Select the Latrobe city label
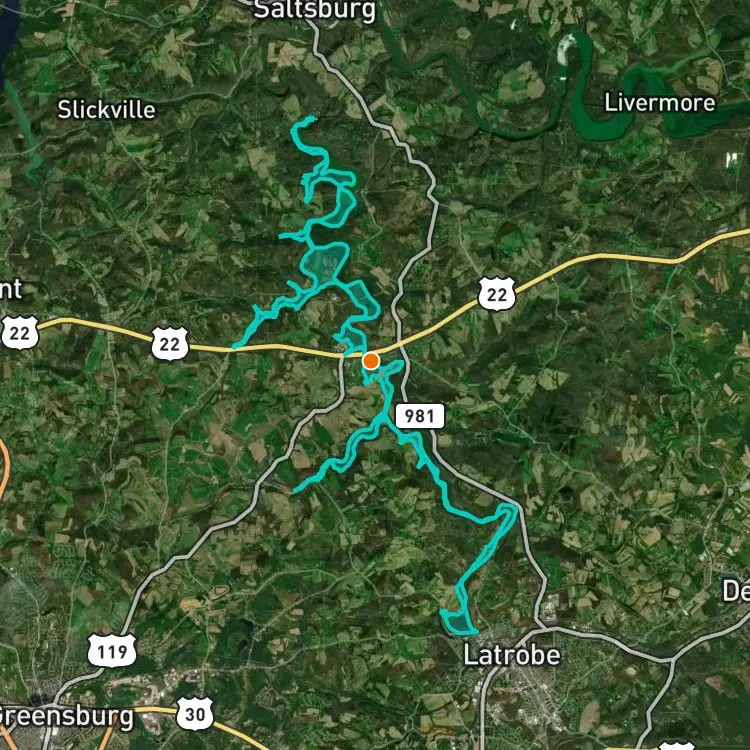 point(512,655)
